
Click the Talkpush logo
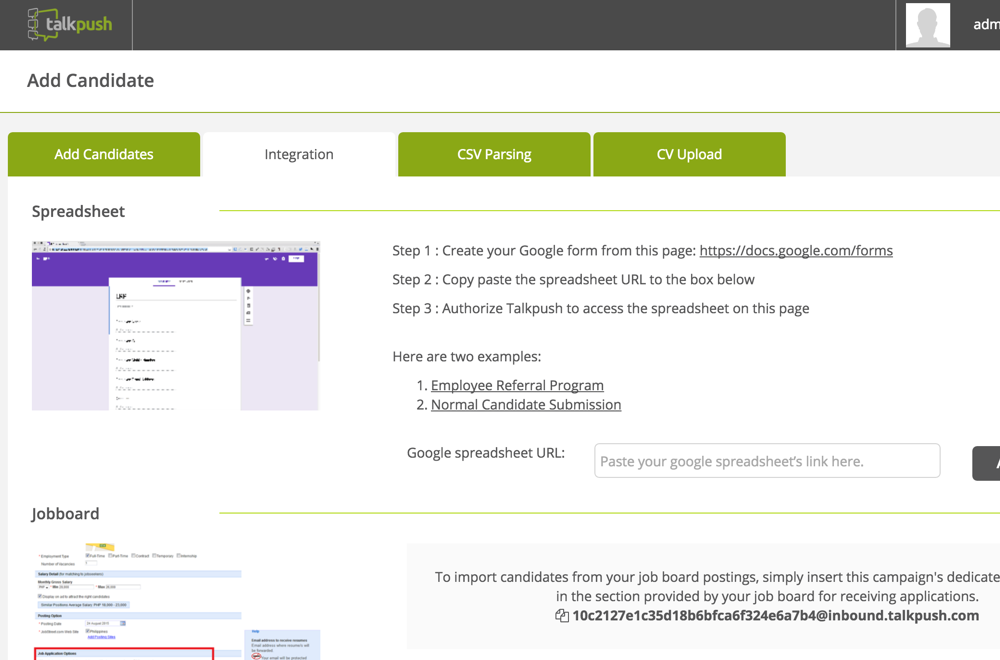click(x=70, y=24)
